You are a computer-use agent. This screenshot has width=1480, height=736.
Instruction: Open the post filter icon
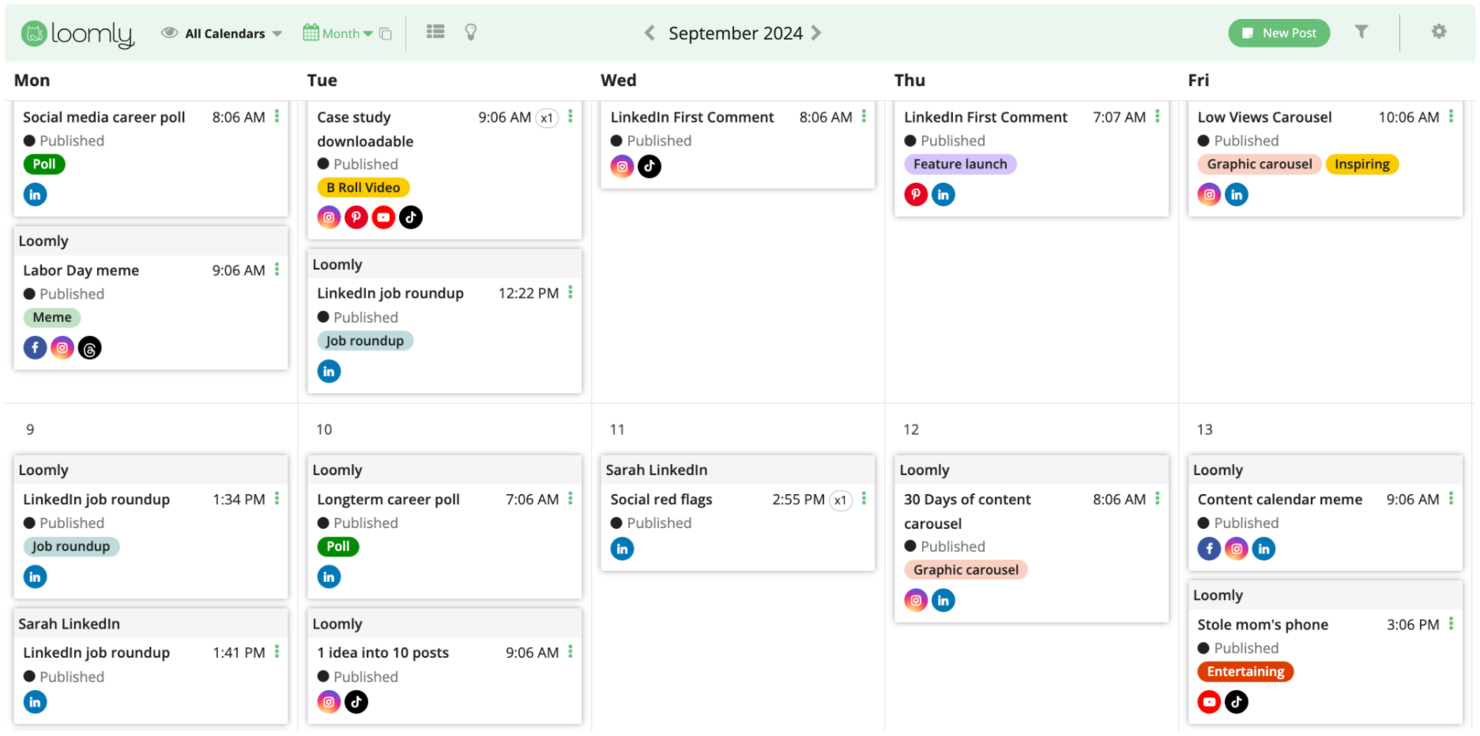click(1362, 31)
